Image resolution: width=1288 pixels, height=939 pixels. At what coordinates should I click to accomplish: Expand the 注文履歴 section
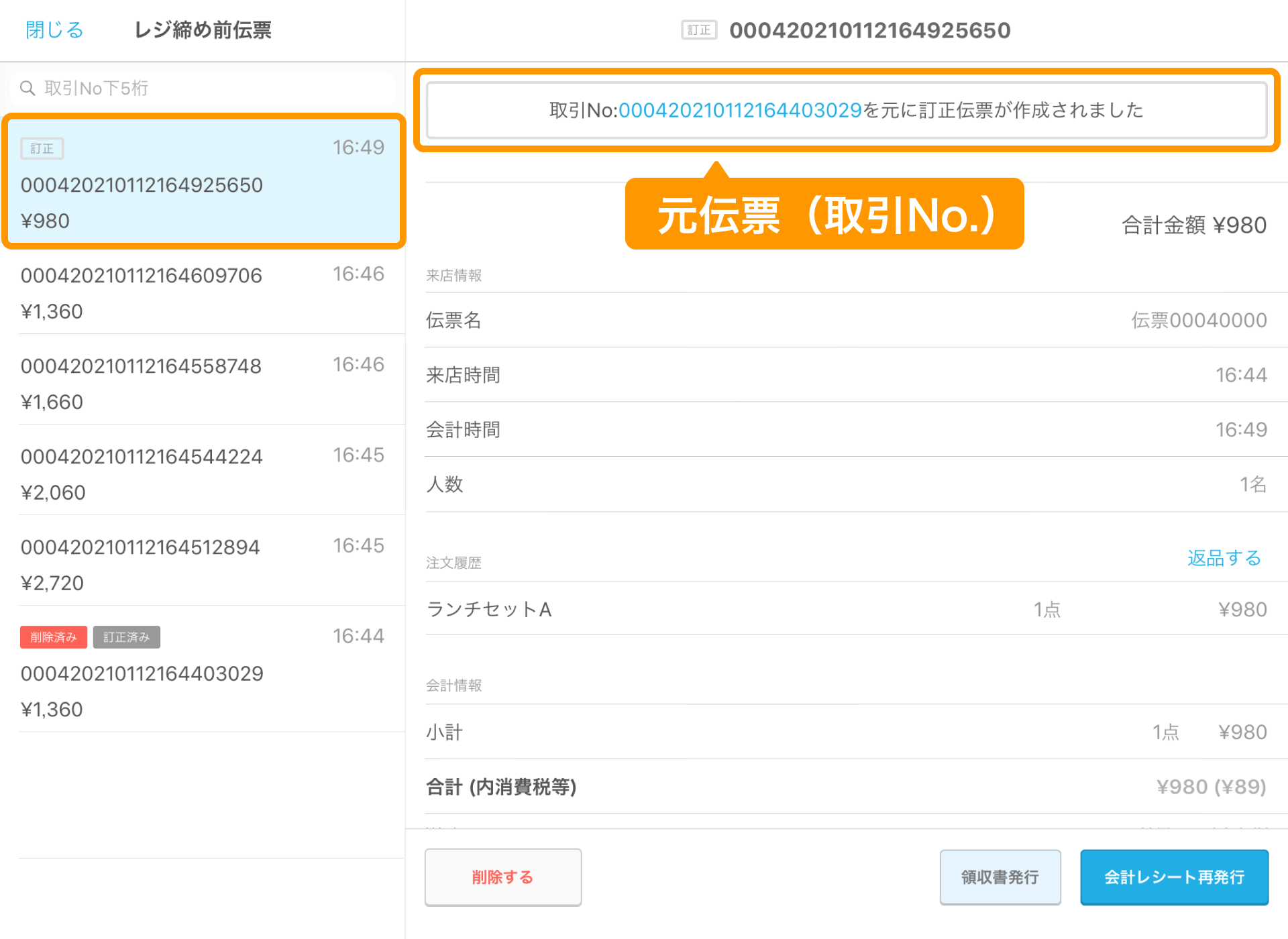point(455,562)
